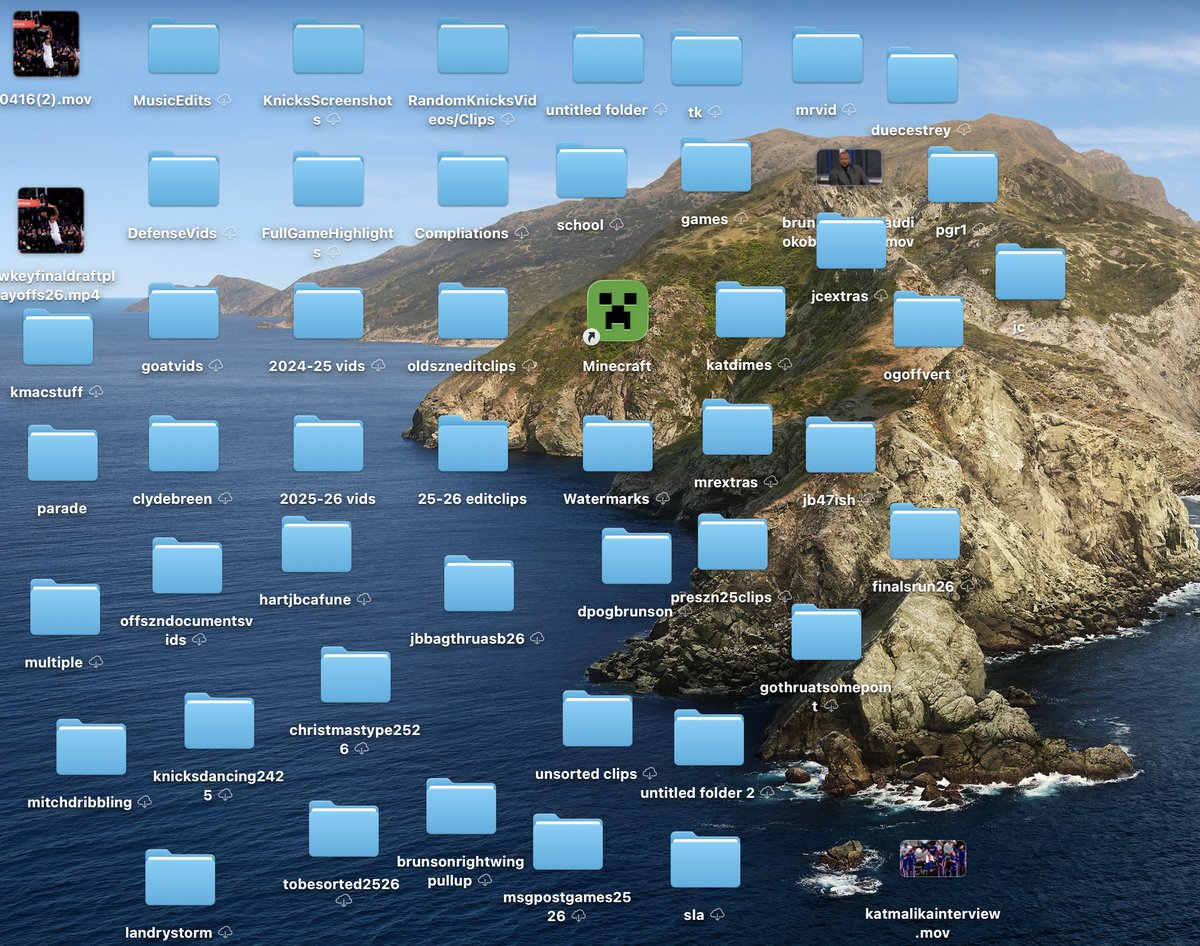Select the finalsrun26 folder
The height and width of the screenshot is (946, 1200).
point(925,532)
